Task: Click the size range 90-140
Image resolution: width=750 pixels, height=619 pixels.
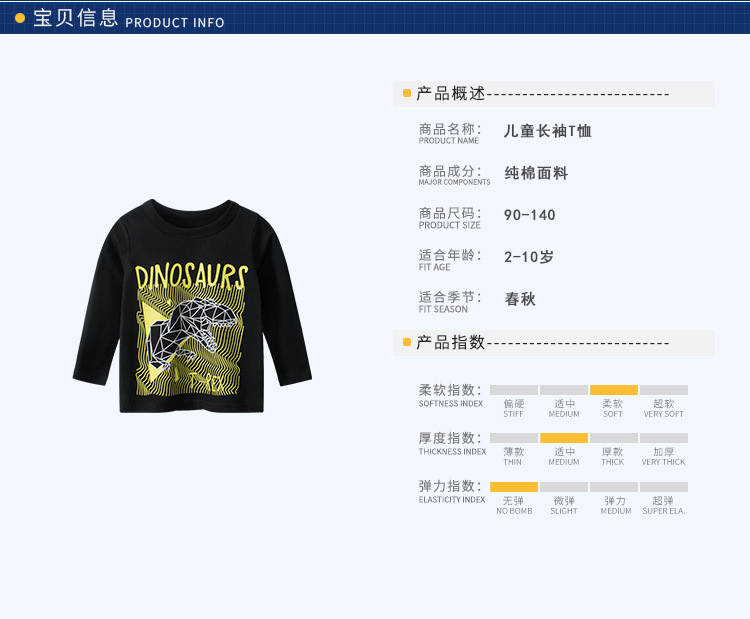Action: coord(529,215)
